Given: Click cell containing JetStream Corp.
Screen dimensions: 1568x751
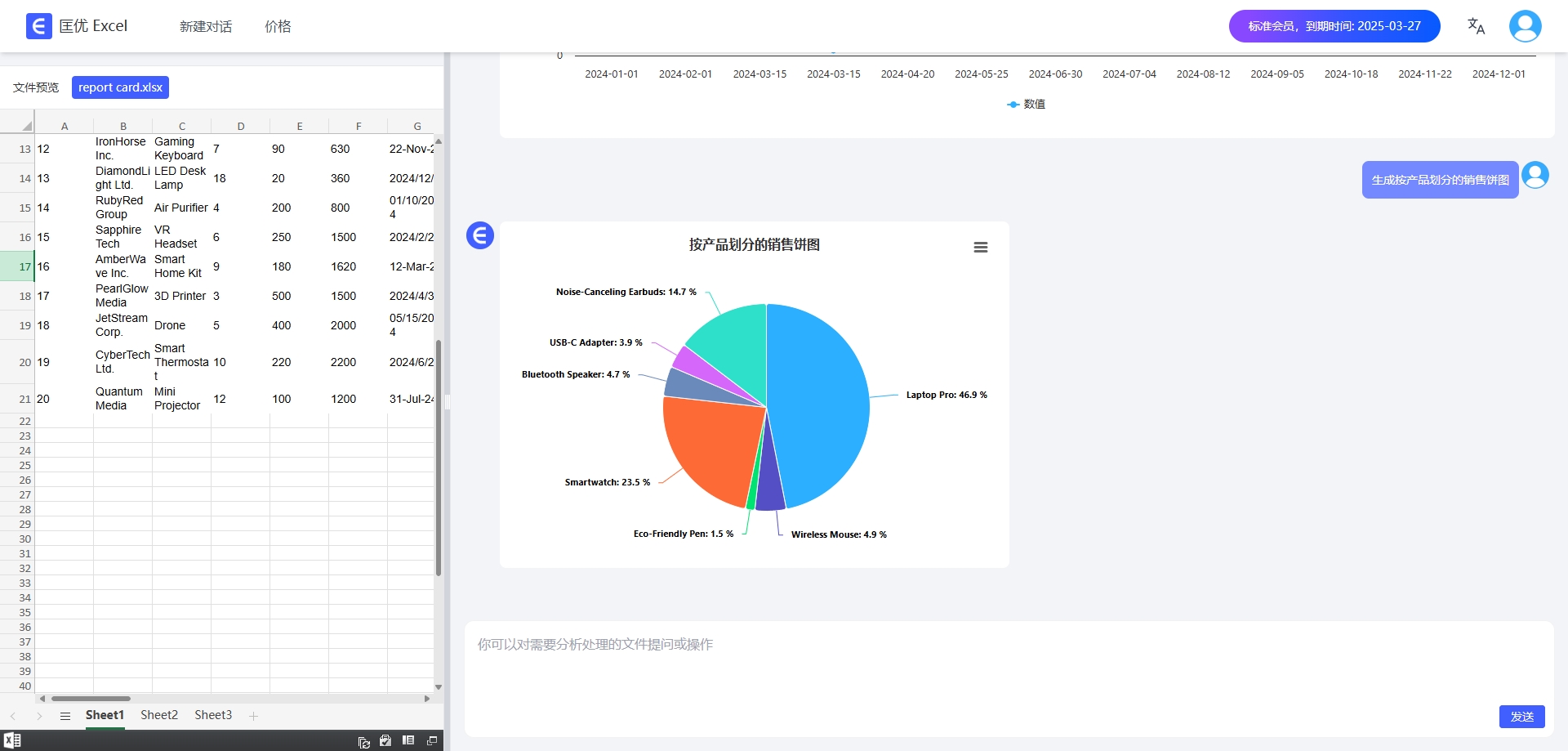Looking at the screenshot, I should (123, 325).
